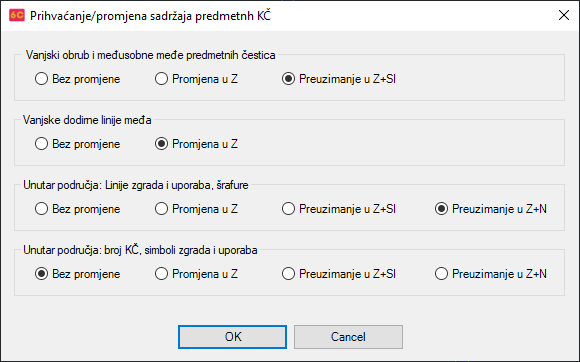The height and width of the screenshot is (362, 580).
Task: Choose 'Promjena u Z' for Vanjski obrub
Action: (x=196, y=79)
